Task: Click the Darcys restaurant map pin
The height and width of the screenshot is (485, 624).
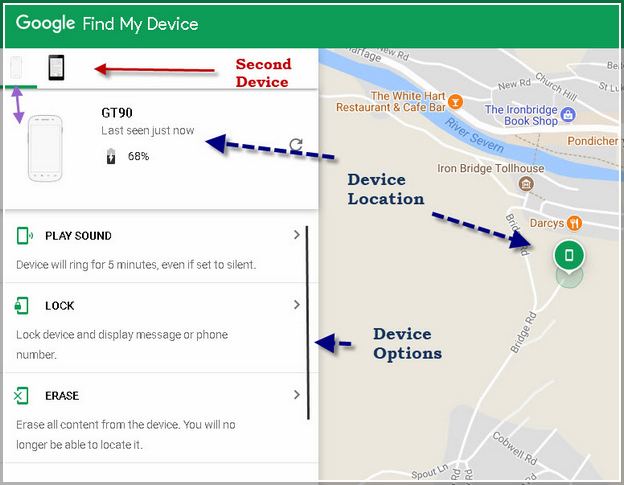Action: 574,223
